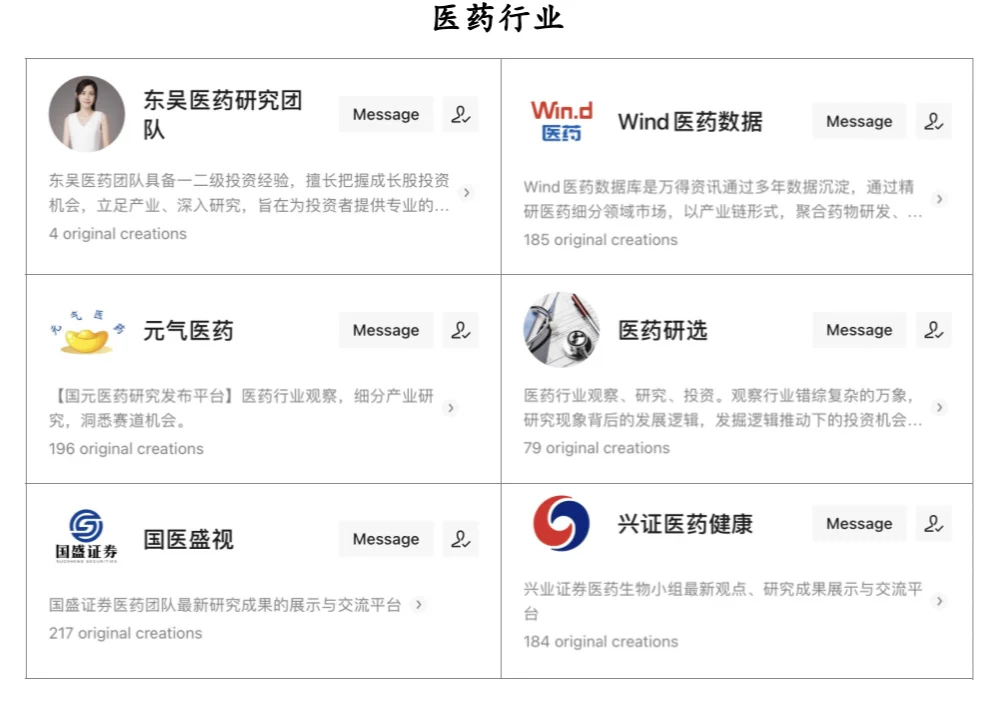Select description starting 【国元医药研究发布平台】
996x704 pixels.
coord(241,408)
